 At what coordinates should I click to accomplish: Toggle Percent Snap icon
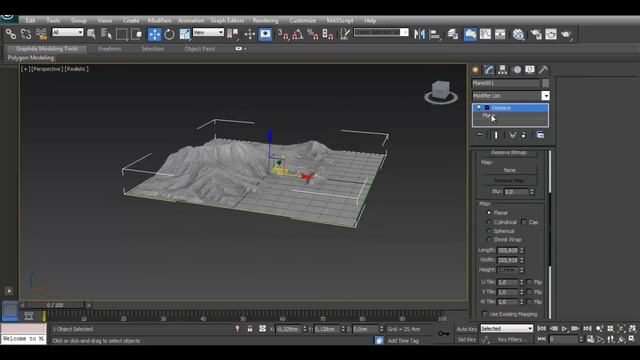click(313, 34)
